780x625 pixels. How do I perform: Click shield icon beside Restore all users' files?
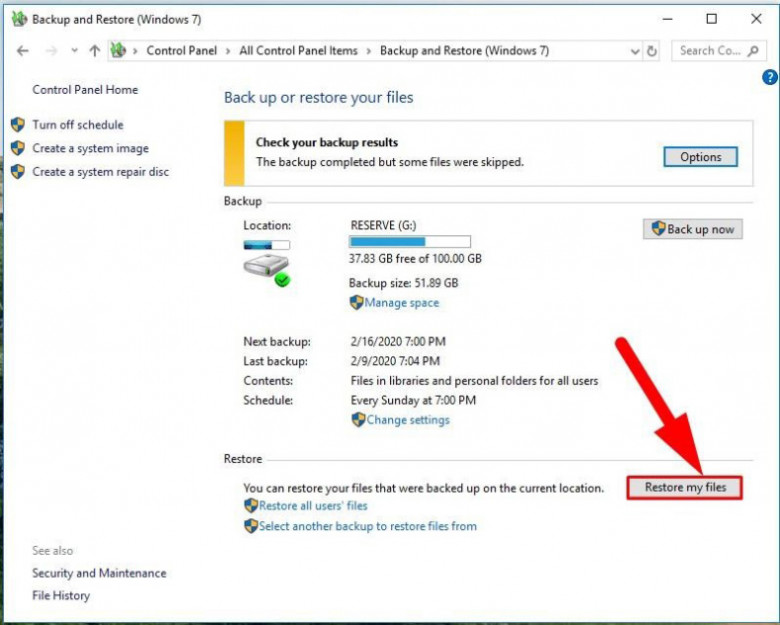pos(251,506)
